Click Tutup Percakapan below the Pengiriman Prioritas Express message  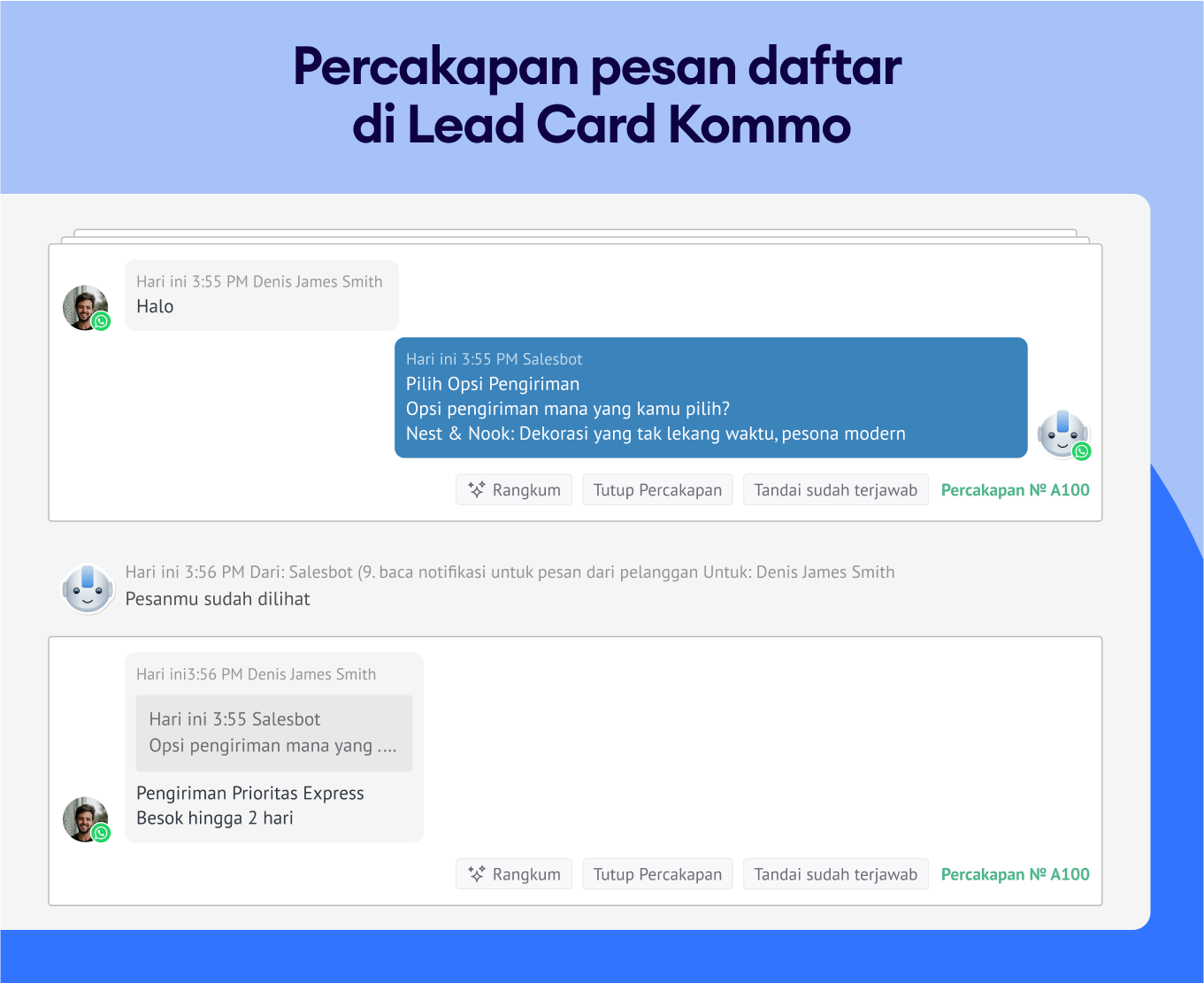tap(657, 874)
